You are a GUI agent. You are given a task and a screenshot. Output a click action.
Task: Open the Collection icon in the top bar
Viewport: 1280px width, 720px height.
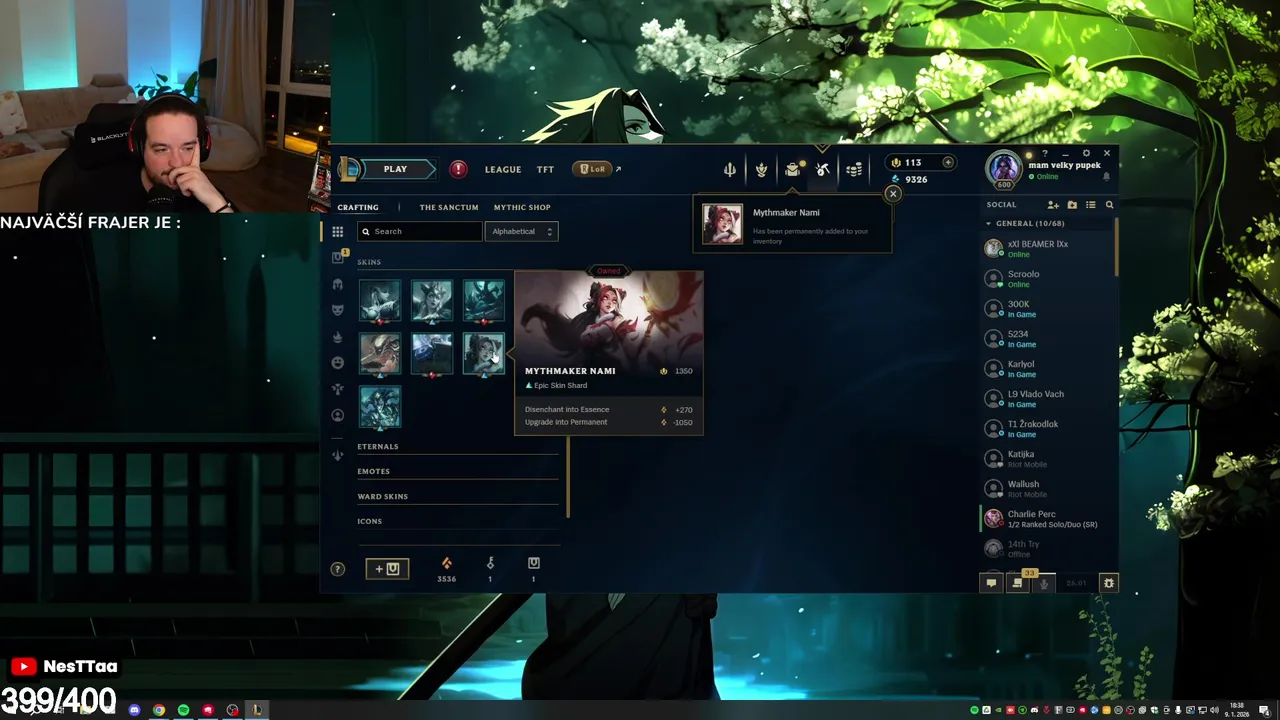point(761,170)
